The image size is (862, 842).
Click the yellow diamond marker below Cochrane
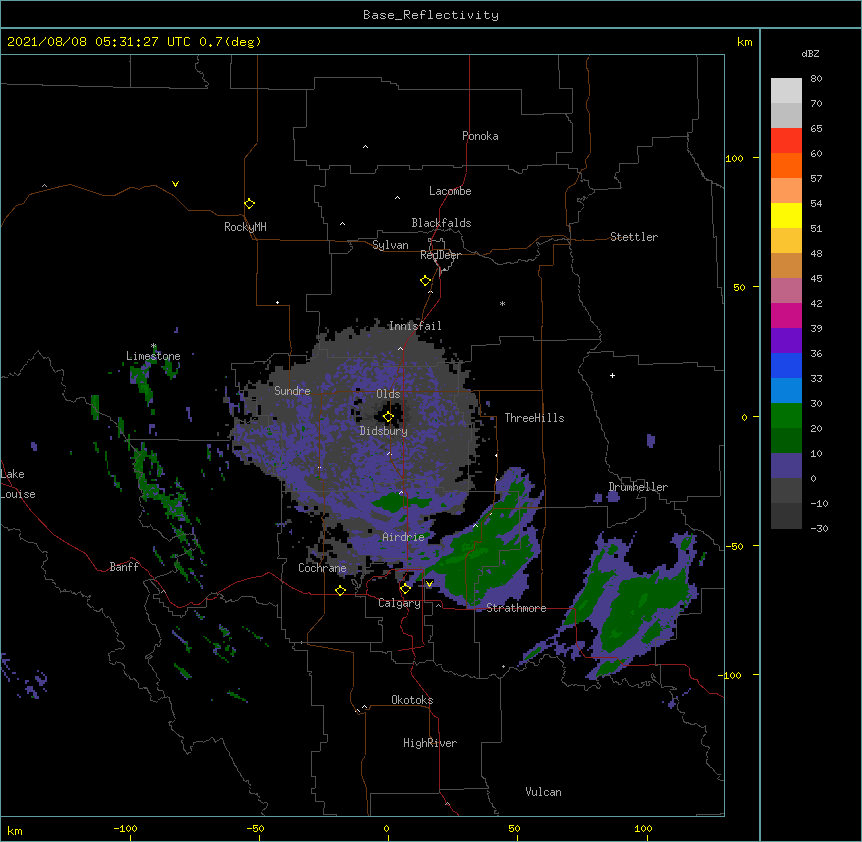pos(340,590)
